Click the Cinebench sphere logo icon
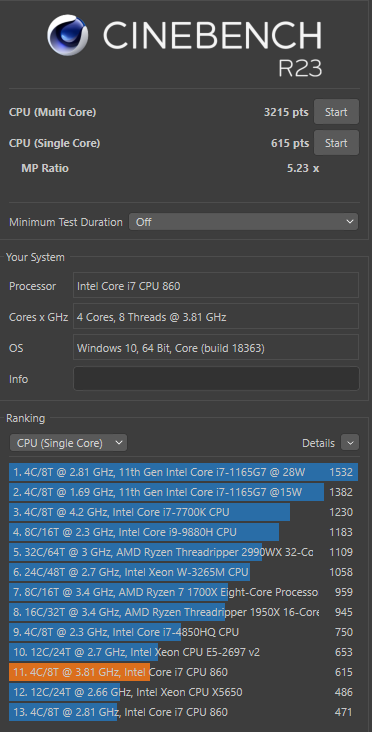Viewport: 372px width, 732px height. point(68,35)
